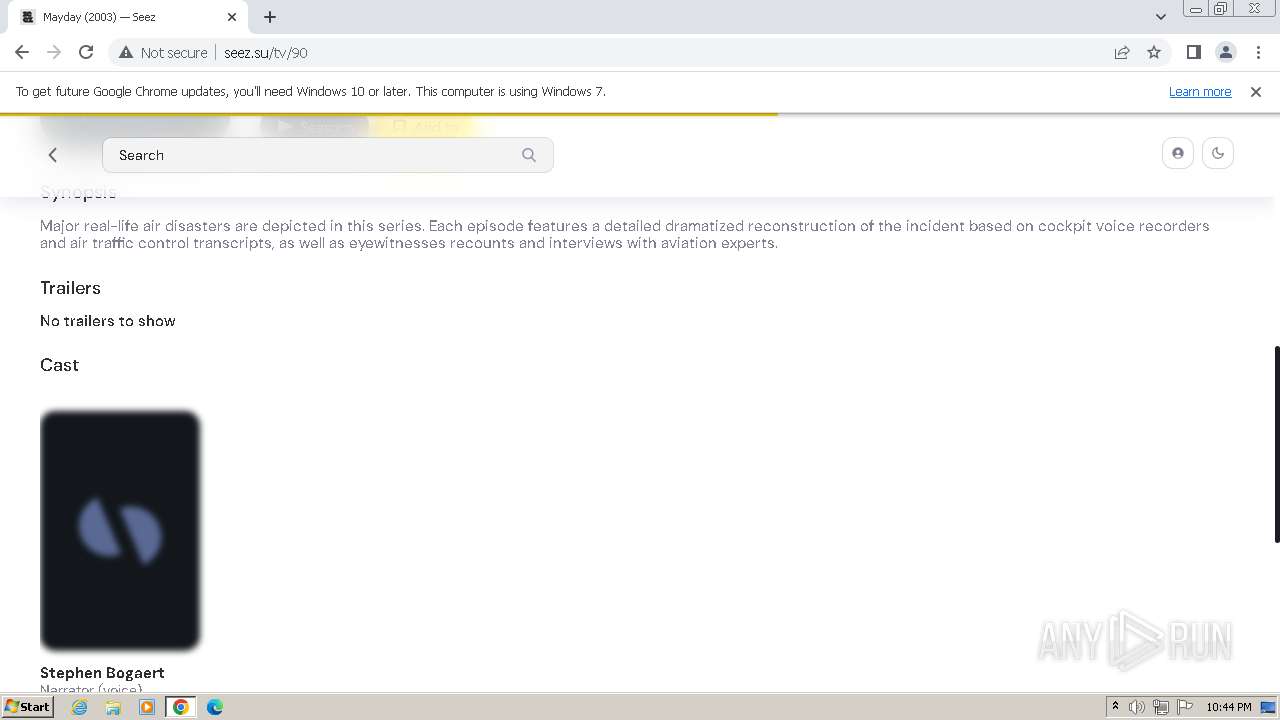This screenshot has height=720, width=1280.
Task: Click the Not secure warning icon
Action: [126, 52]
